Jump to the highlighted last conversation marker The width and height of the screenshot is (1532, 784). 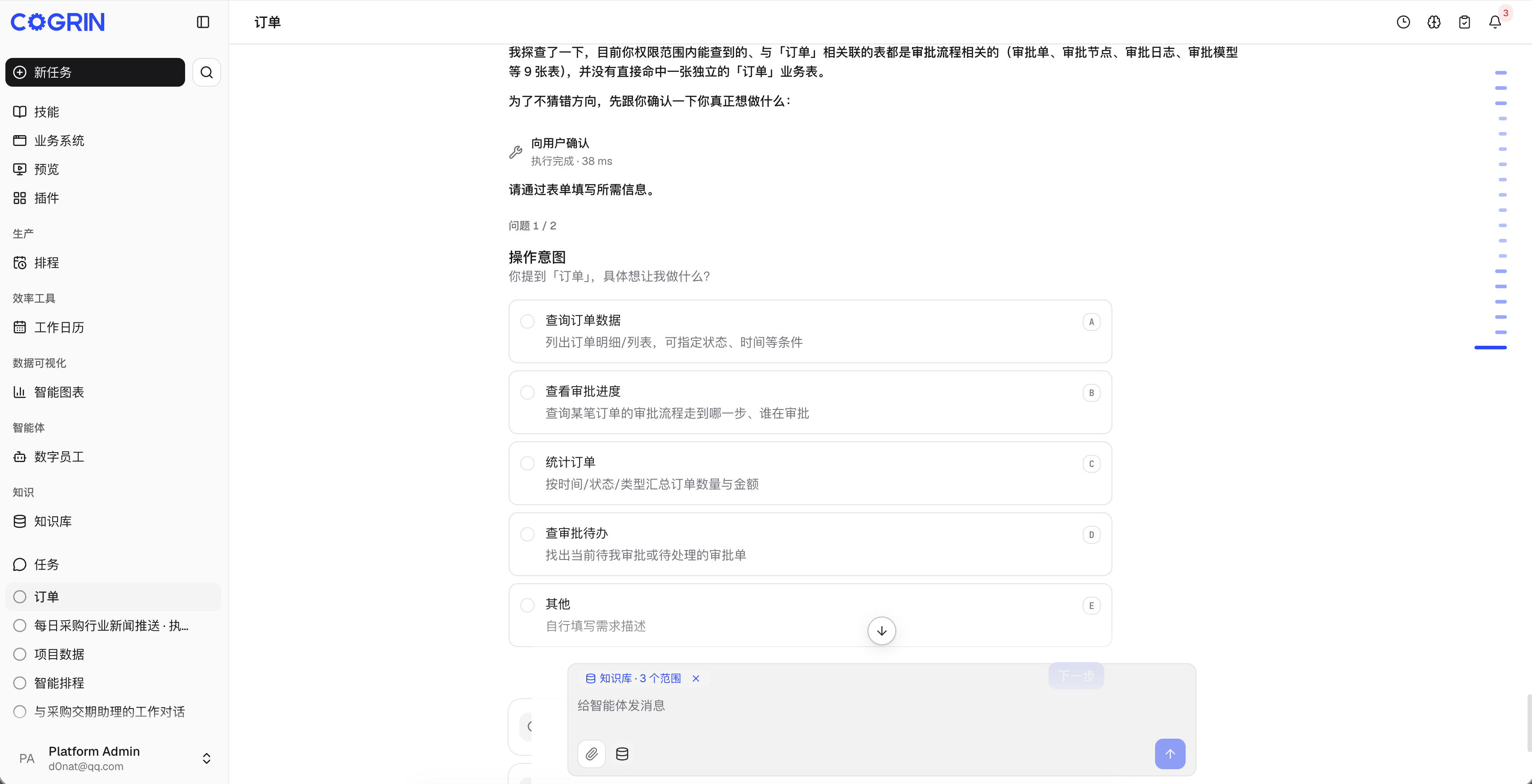pos(1490,347)
